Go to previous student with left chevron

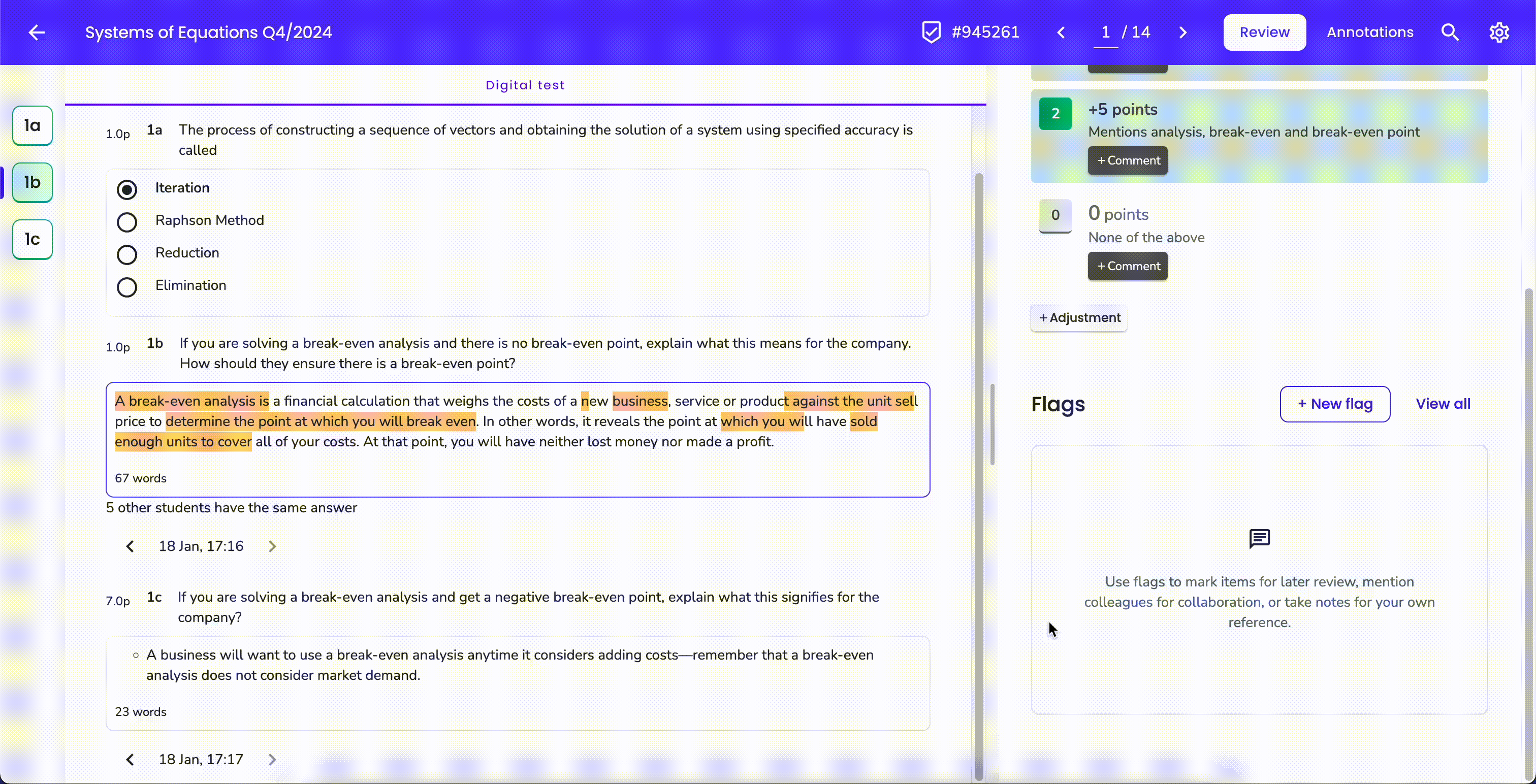(x=1061, y=32)
